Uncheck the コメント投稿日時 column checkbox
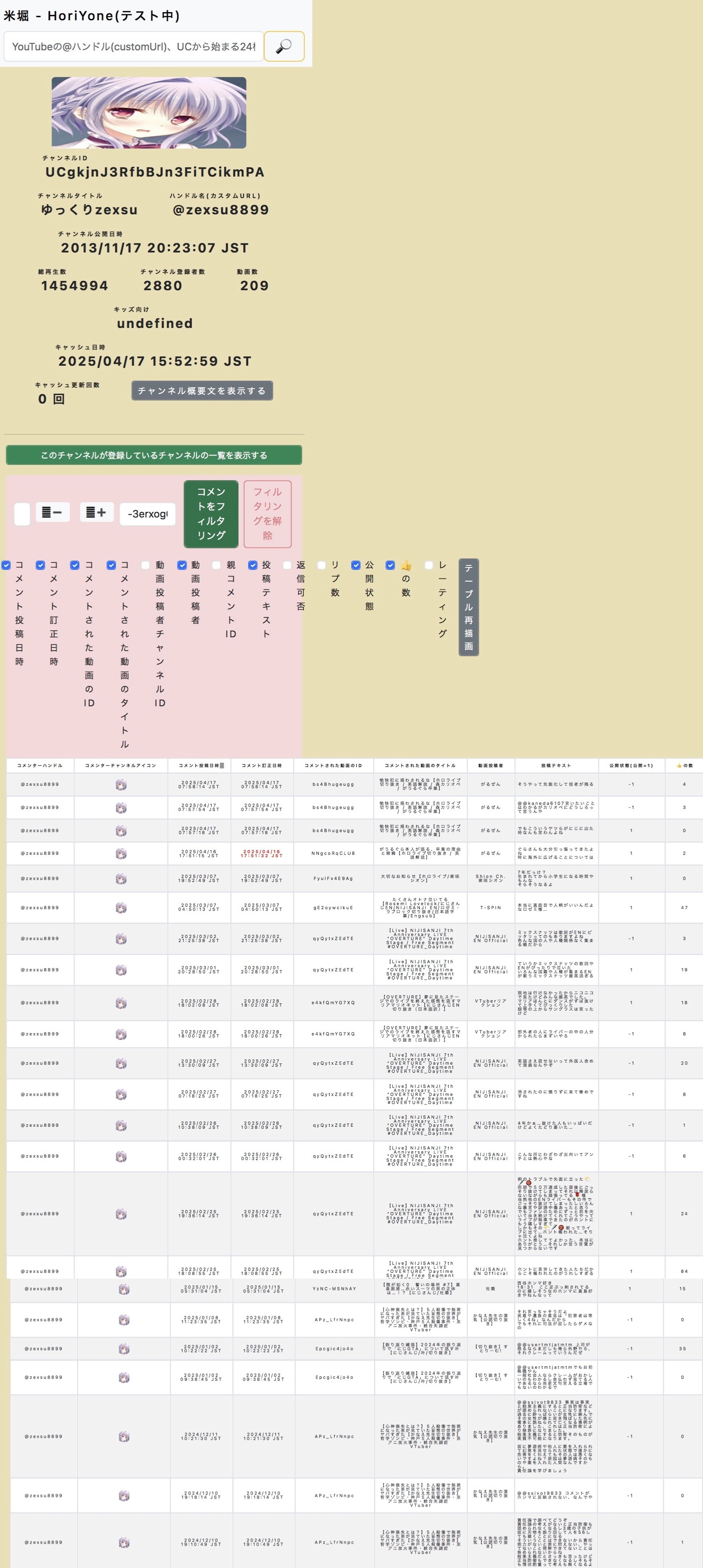The height and width of the screenshot is (1568, 703). coord(6,565)
